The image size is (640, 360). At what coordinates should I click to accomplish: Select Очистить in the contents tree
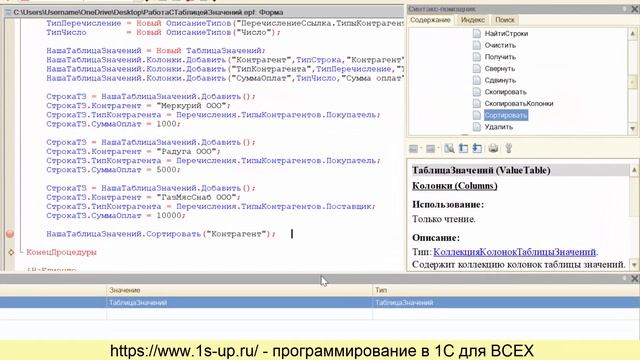point(500,45)
